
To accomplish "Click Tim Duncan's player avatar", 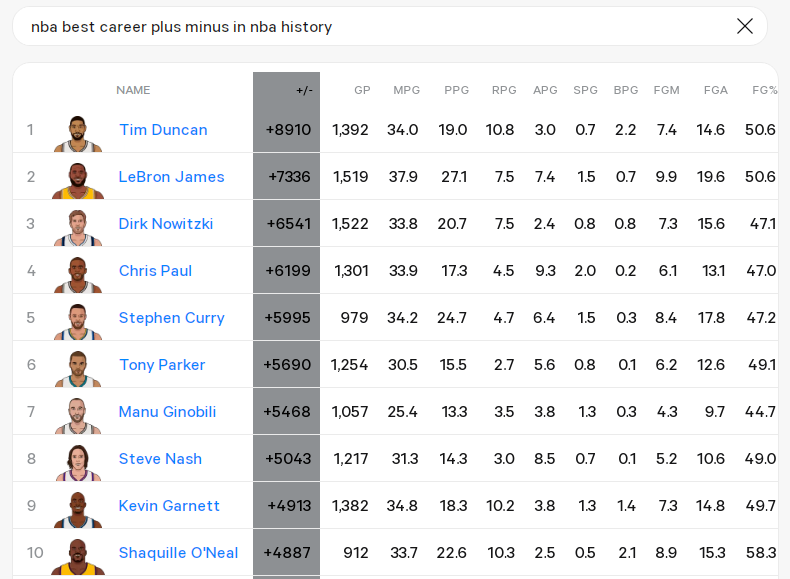I will pyautogui.click(x=78, y=134).
